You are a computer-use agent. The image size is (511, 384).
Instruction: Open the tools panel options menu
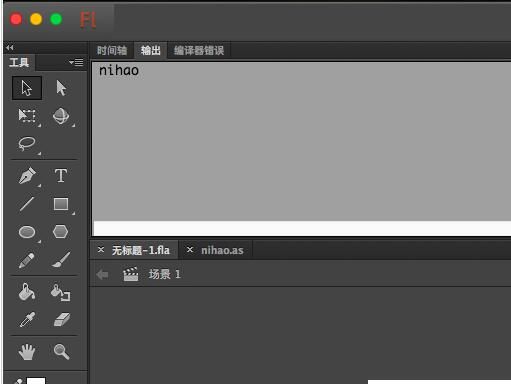(x=76, y=62)
